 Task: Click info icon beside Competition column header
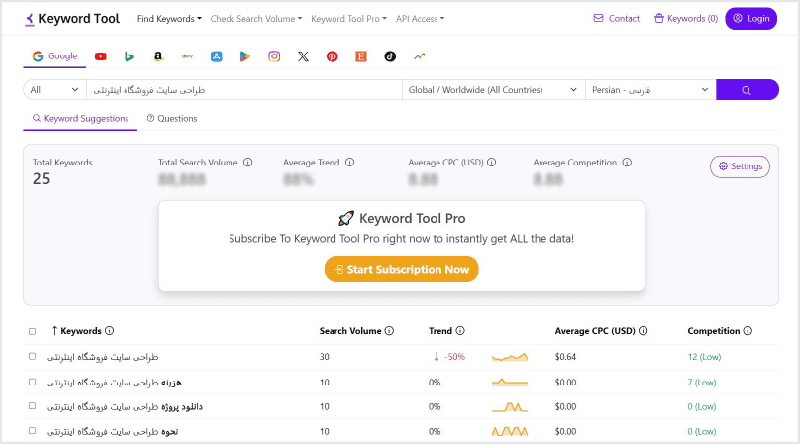pos(747,331)
